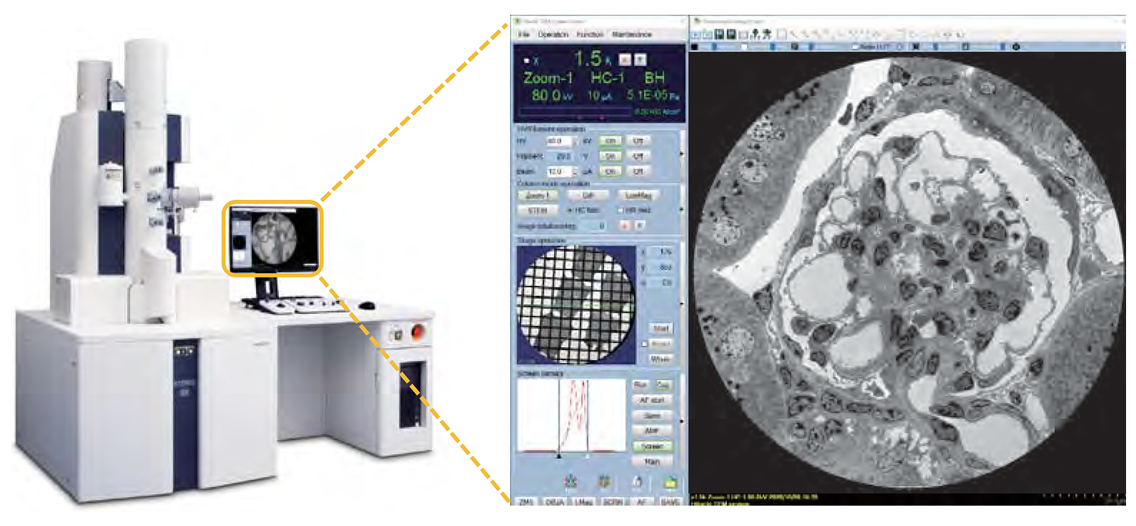Tick the checkbox under stage Start button
The width and height of the screenshot is (1136, 526).
point(644,344)
